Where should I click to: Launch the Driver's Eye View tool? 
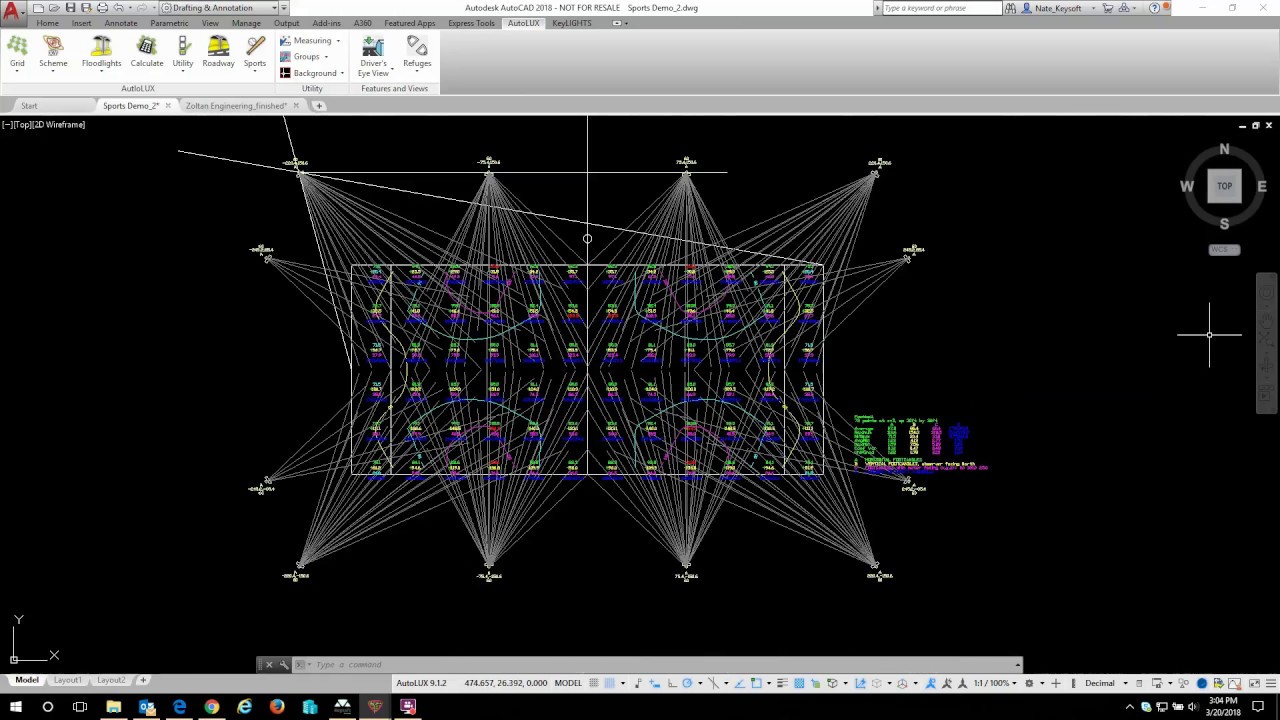coord(373,56)
